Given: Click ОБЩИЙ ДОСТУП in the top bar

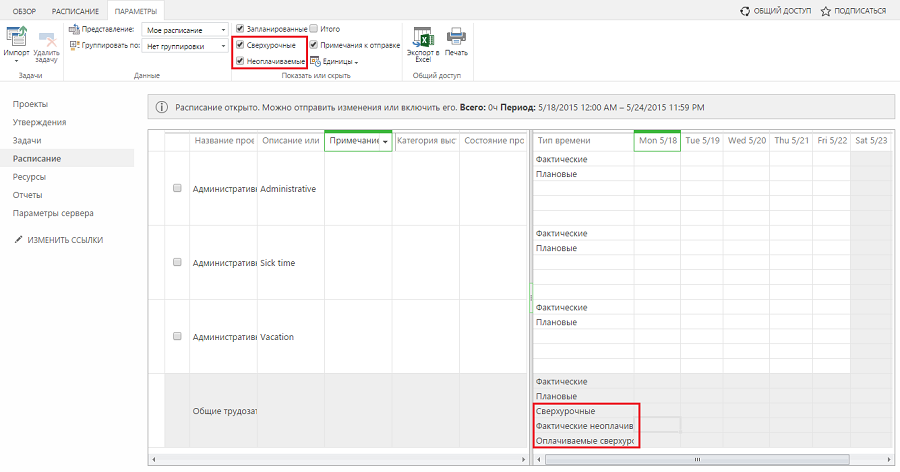Looking at the screenshot, I should 782,11.
